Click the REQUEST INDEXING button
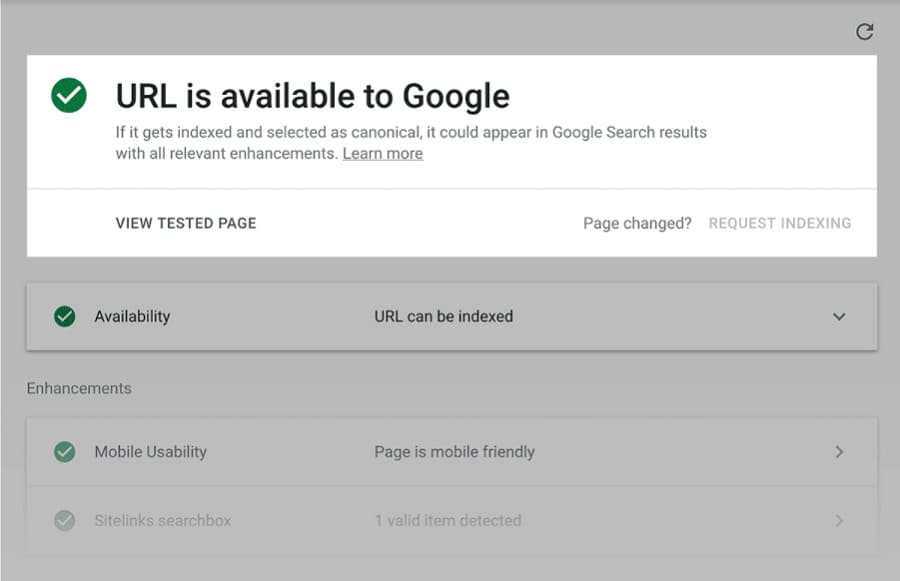 (x=780, y=223)
